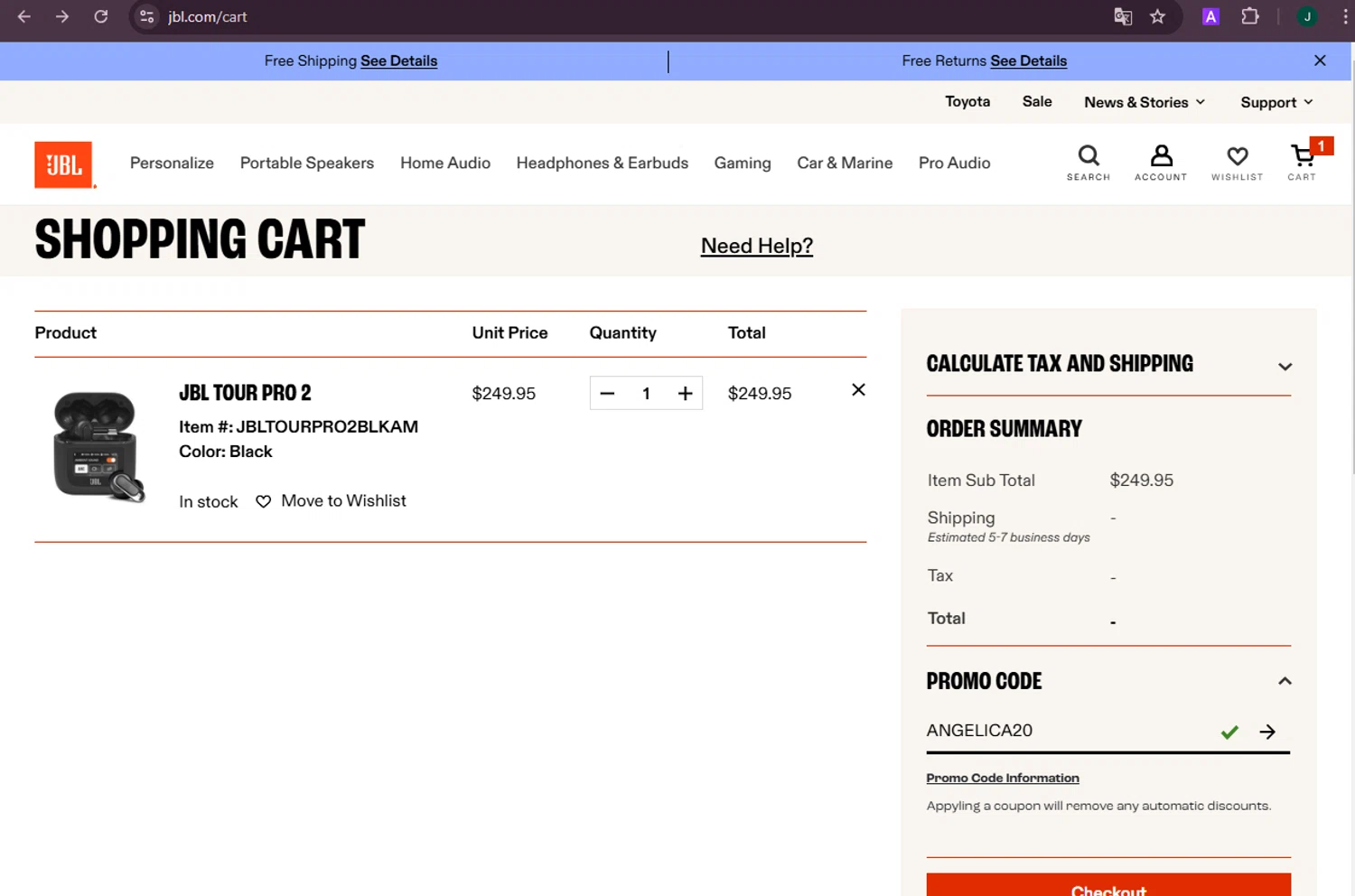This screenshot has width=1355, height=896.
Task: Click the SHOPPING CART heading
Action: tap(200, 239)
